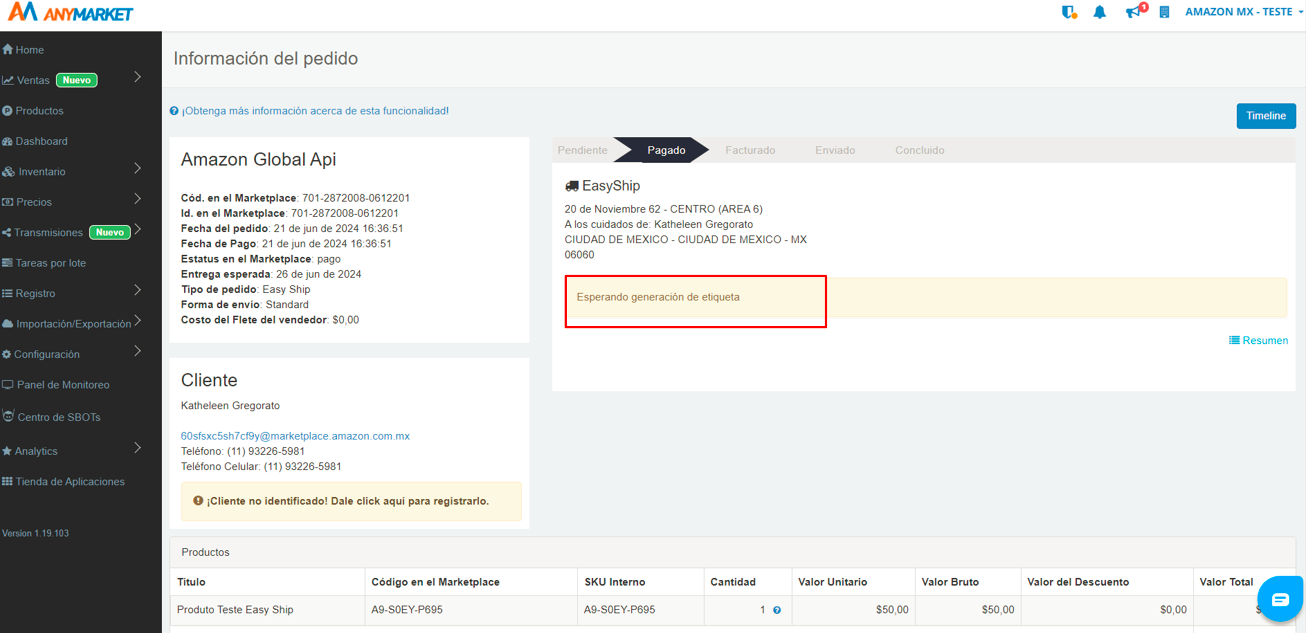This screenshot has width=1306, height=633.
Task: Click the Produto Teste Easy Ship title cell
Action: tap(267, 610)
